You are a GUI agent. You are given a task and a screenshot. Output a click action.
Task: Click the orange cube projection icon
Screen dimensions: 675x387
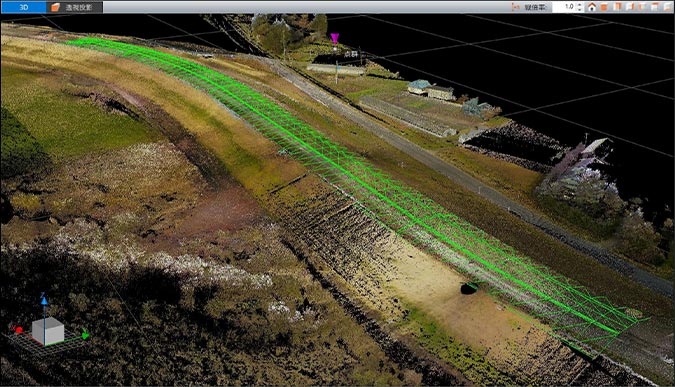point(55,7)
